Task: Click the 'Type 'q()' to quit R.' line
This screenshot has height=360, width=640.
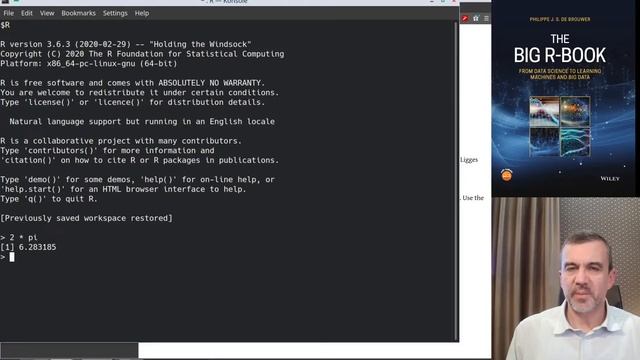Action: point(49,199)
